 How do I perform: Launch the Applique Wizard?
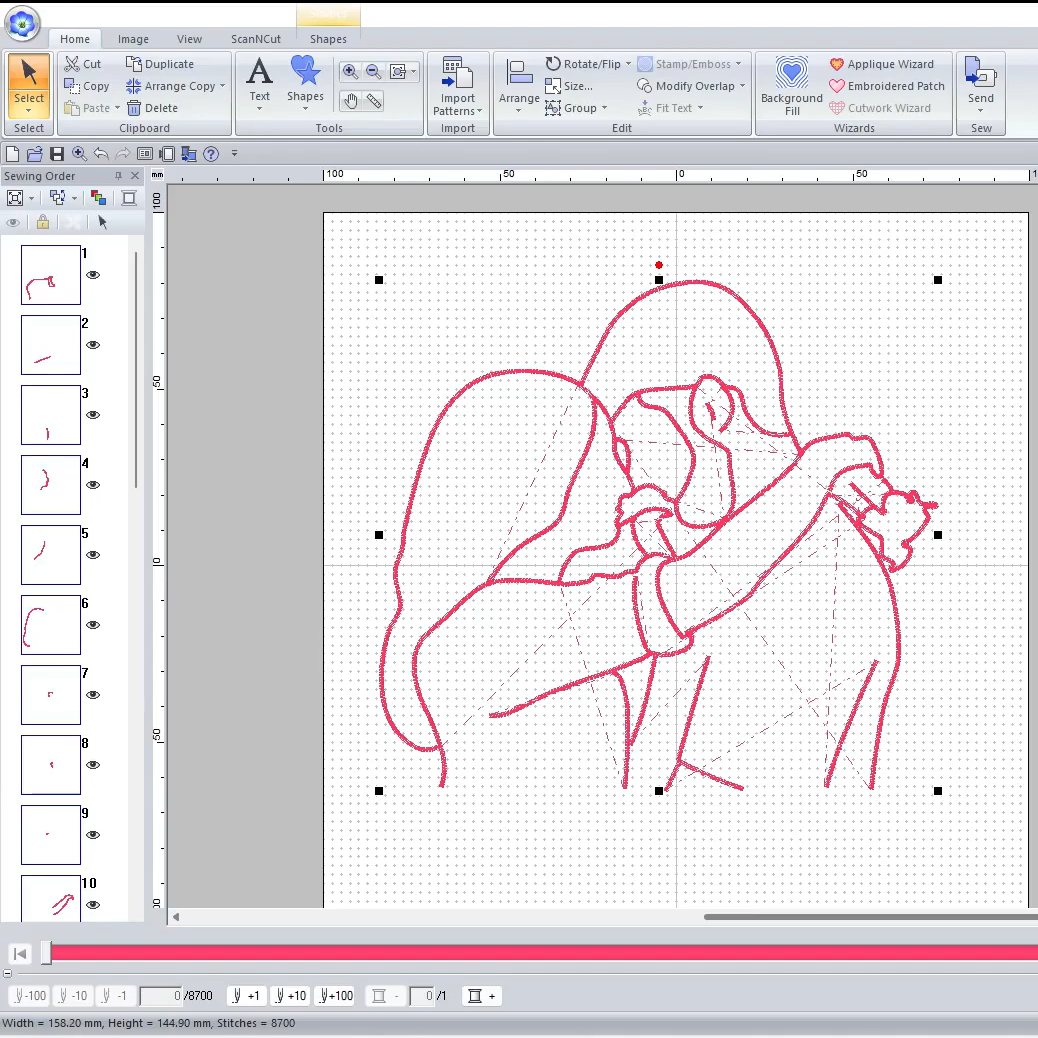click(880, 64)
